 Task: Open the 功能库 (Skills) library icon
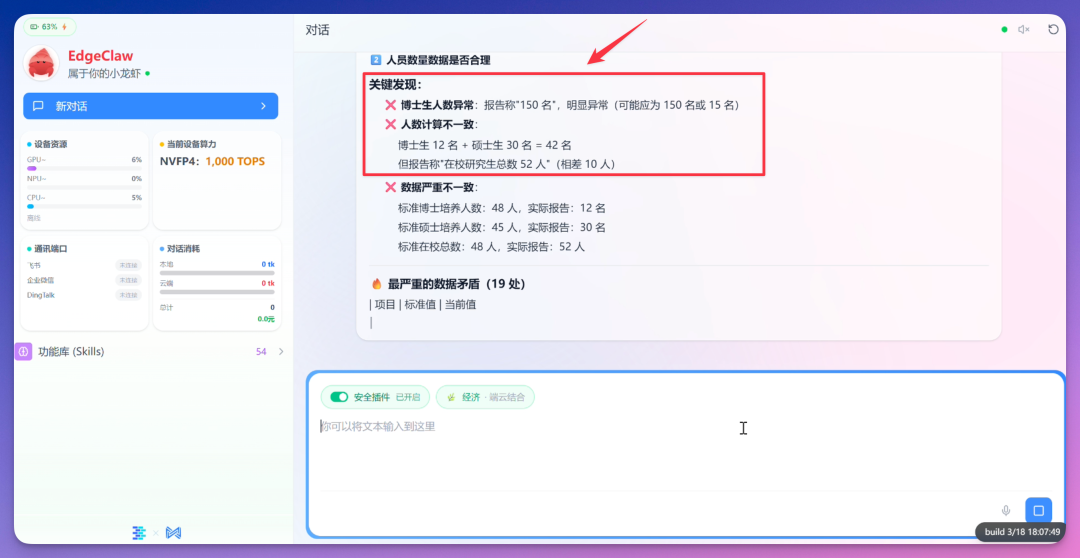click(x=23, y=351)
